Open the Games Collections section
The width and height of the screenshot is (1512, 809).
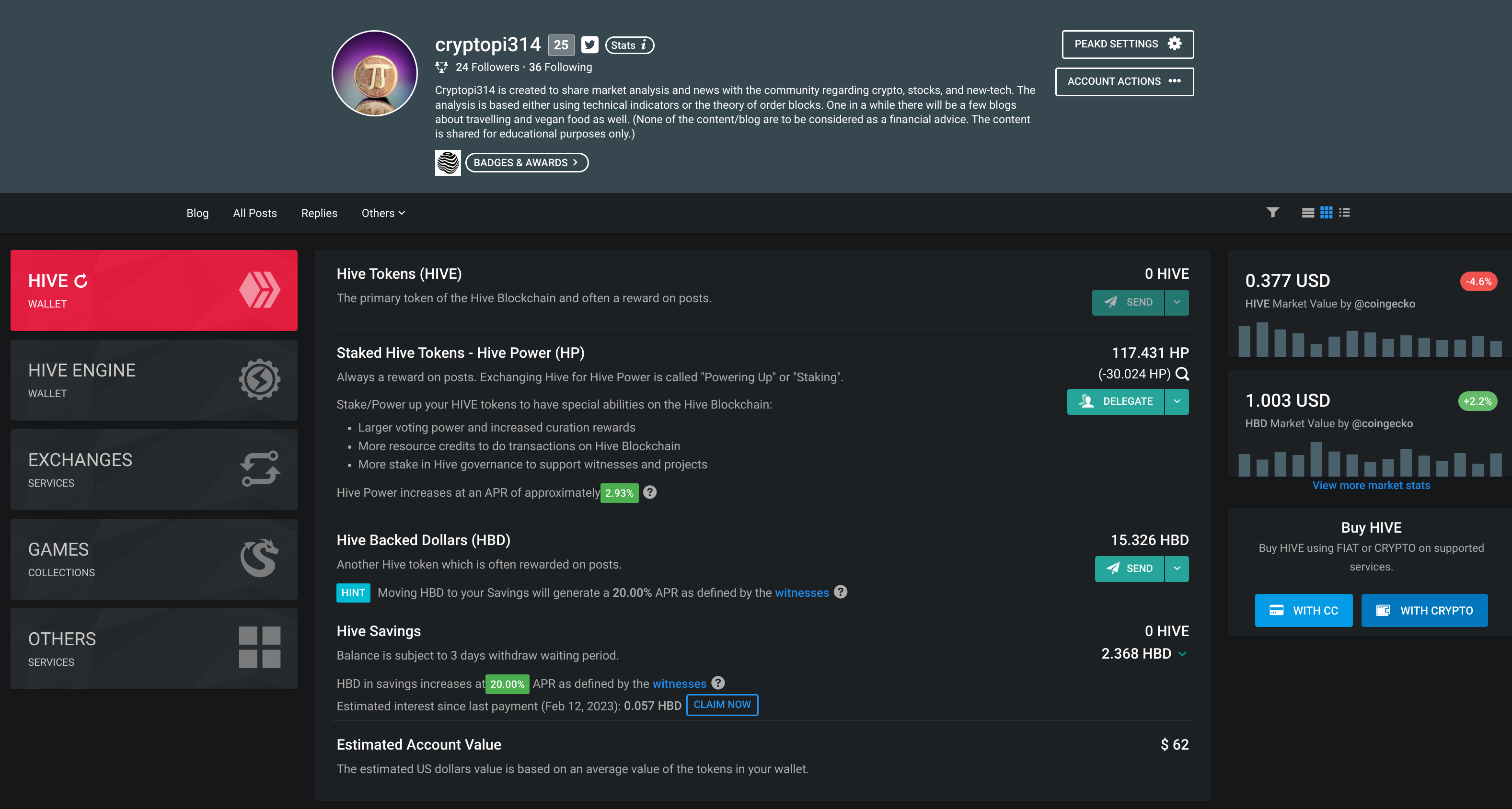click(154, 559)
